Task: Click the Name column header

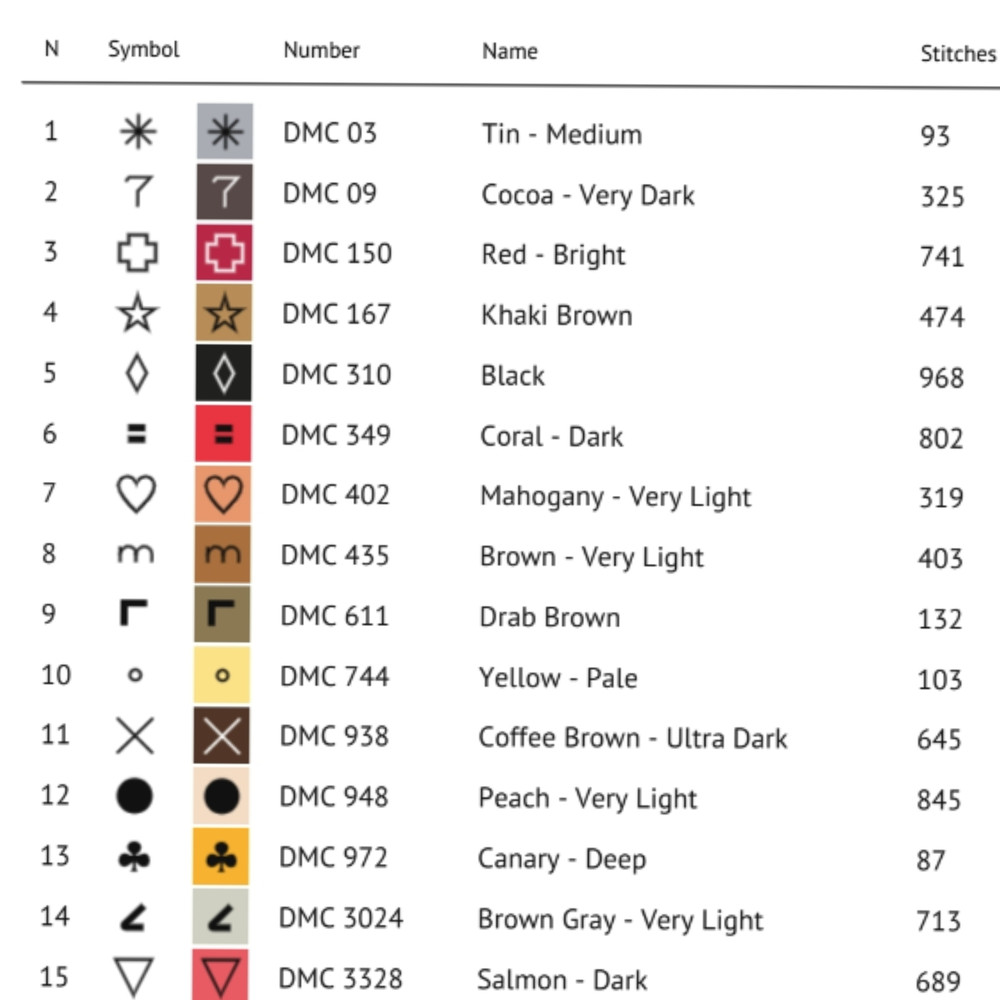Action: [510, 51]
